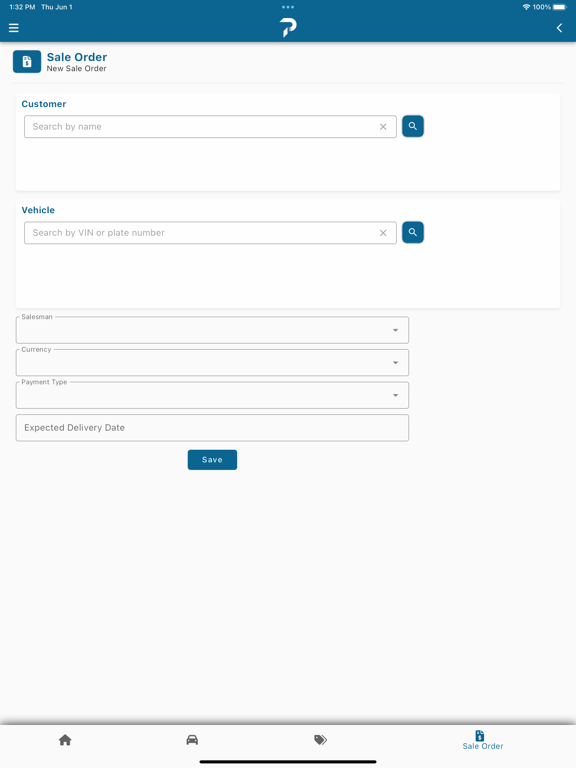576x768 pixels.
Task: Tap the battery indicator in status bar
Action: click(x=560, y=7)
